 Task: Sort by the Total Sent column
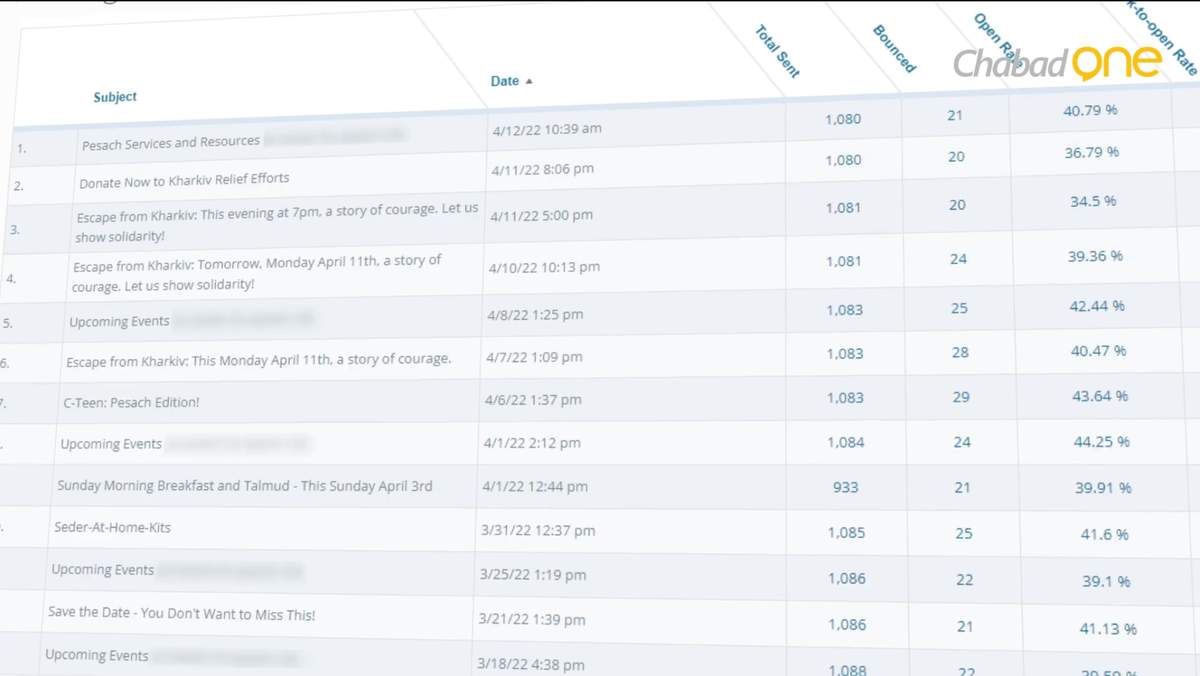777,51
